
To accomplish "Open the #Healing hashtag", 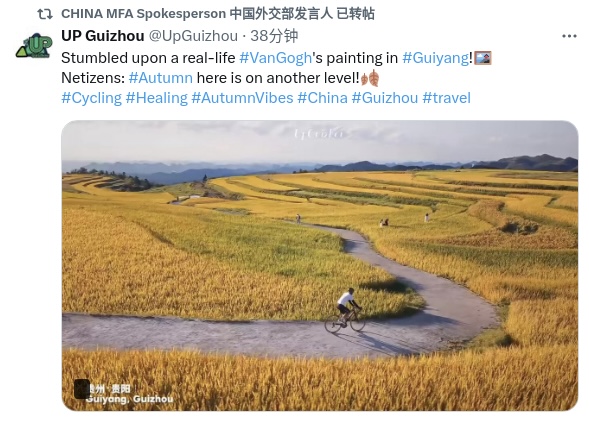I will (x=156, y=98).
